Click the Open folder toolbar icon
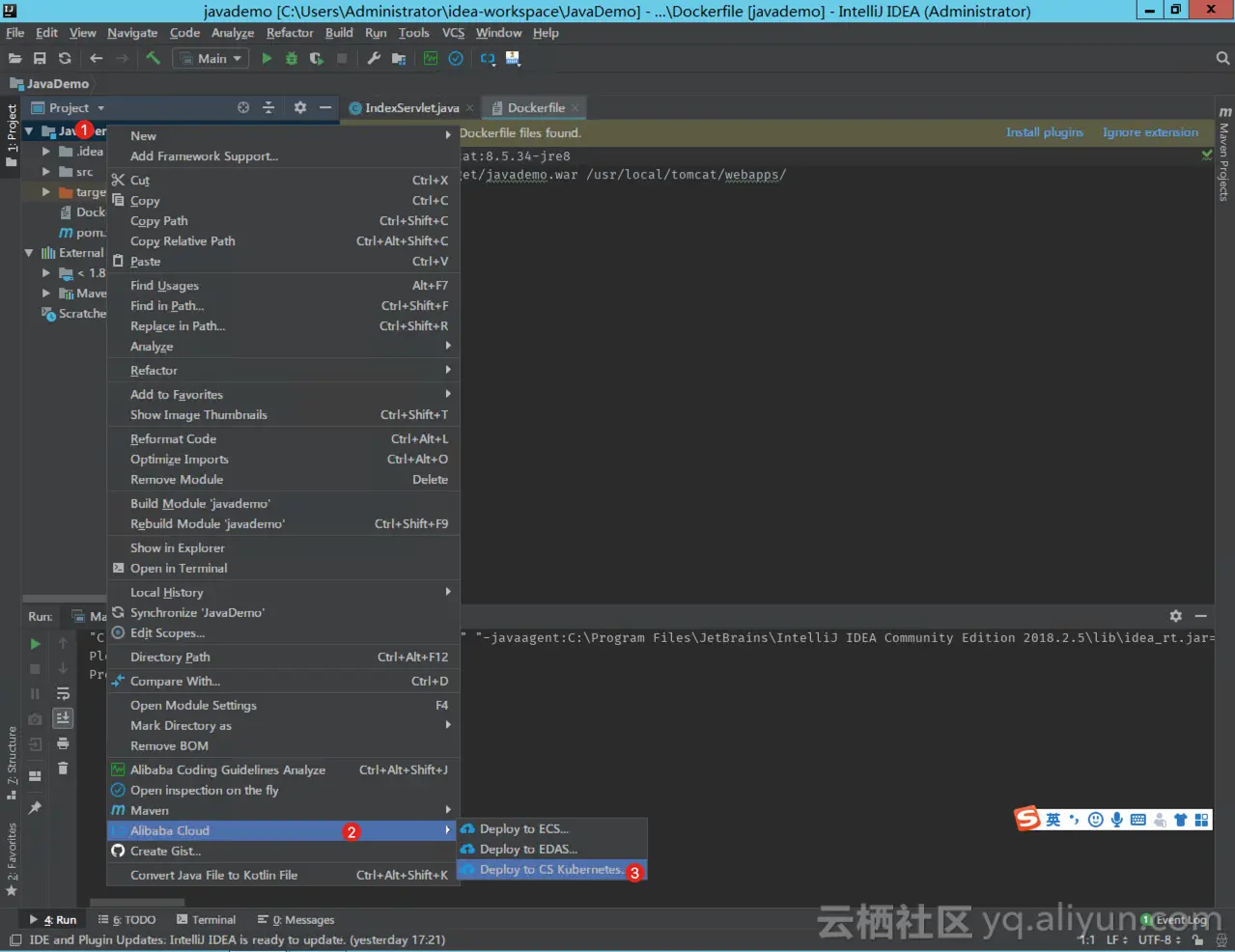Image resolution: width=1235 pixels, height=952 pixels. pos(14,59)
